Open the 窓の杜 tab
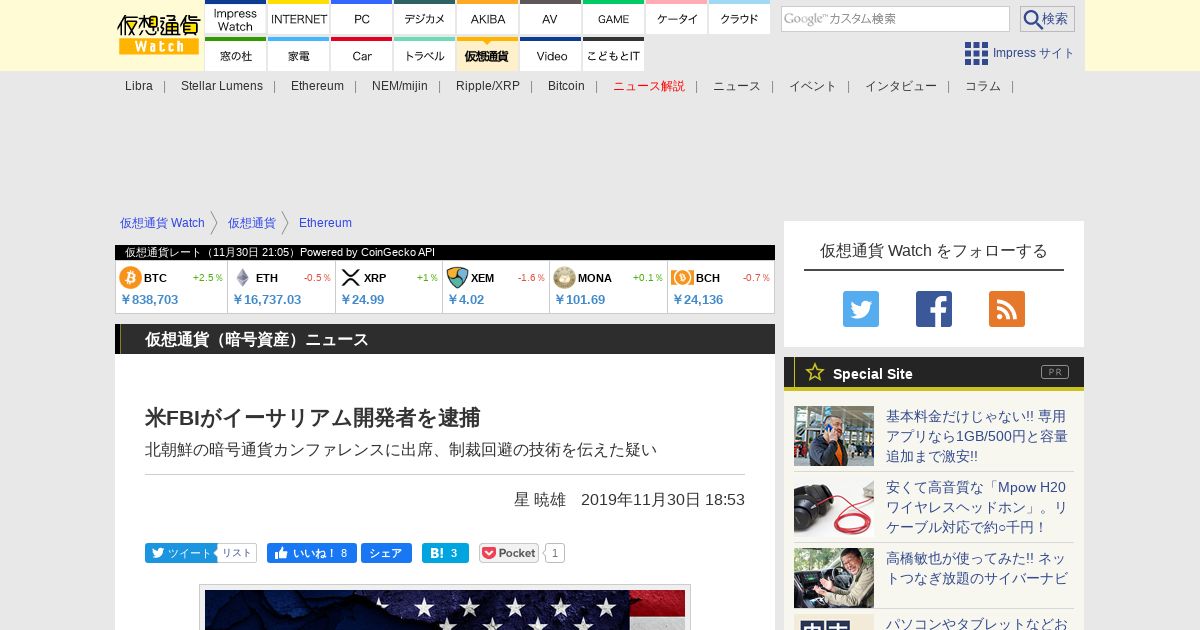 click(235, 55)
